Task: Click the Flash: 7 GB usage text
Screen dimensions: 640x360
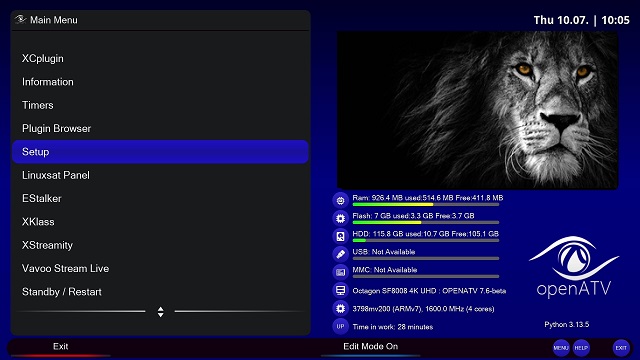Action: point(413,216)
